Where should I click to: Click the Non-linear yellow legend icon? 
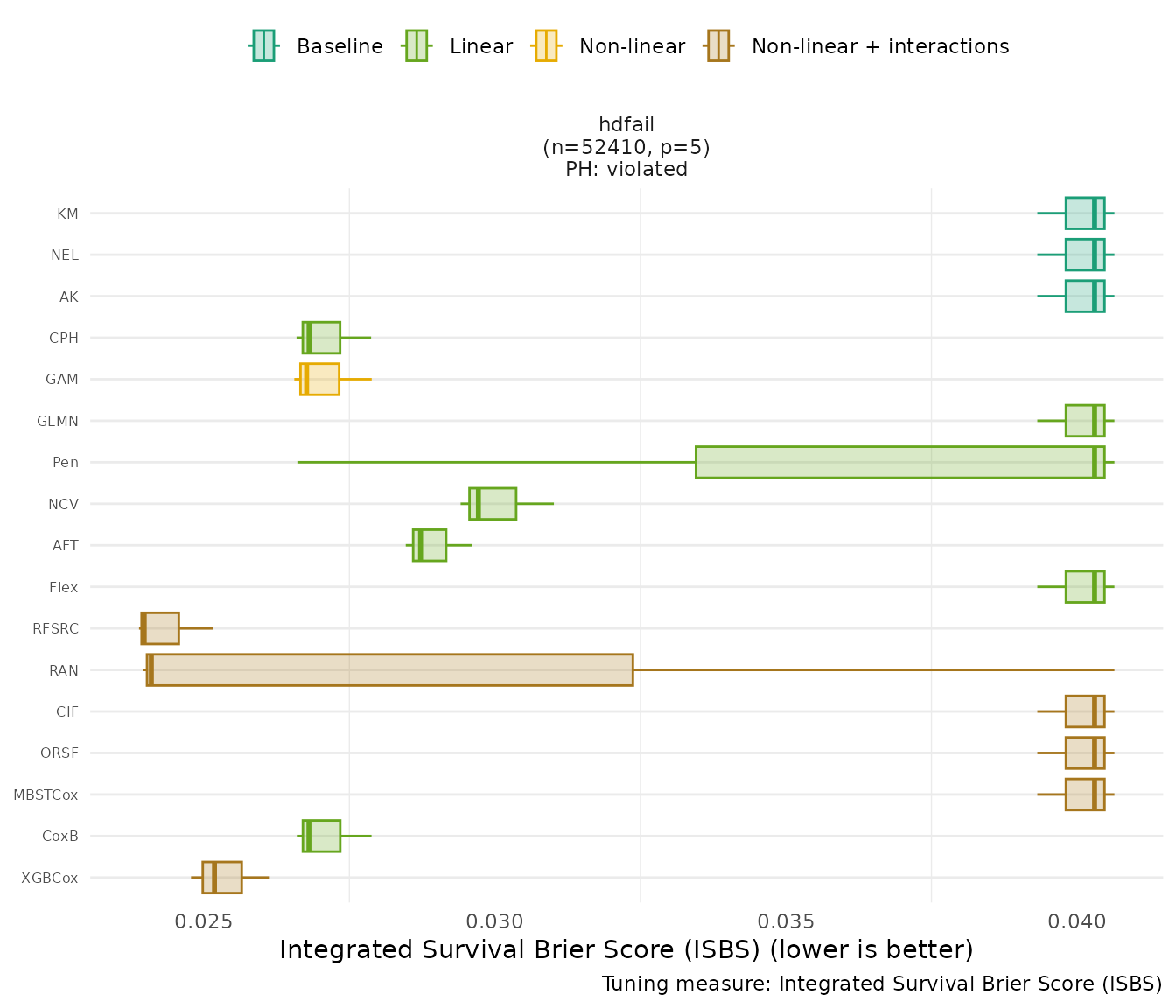tap(545, 45)
